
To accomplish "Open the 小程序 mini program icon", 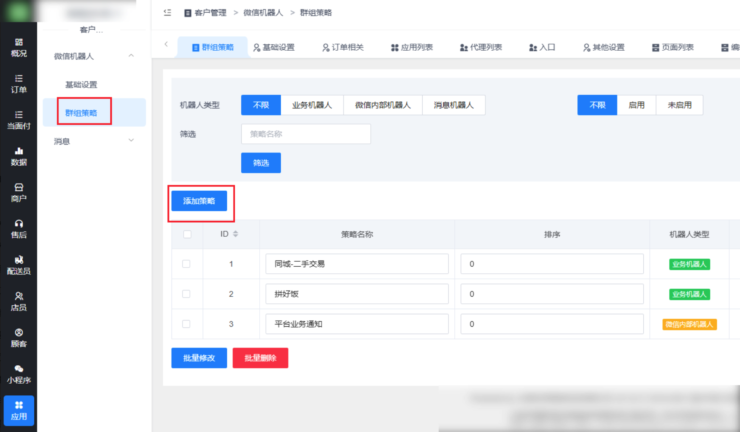I will 18,373.
